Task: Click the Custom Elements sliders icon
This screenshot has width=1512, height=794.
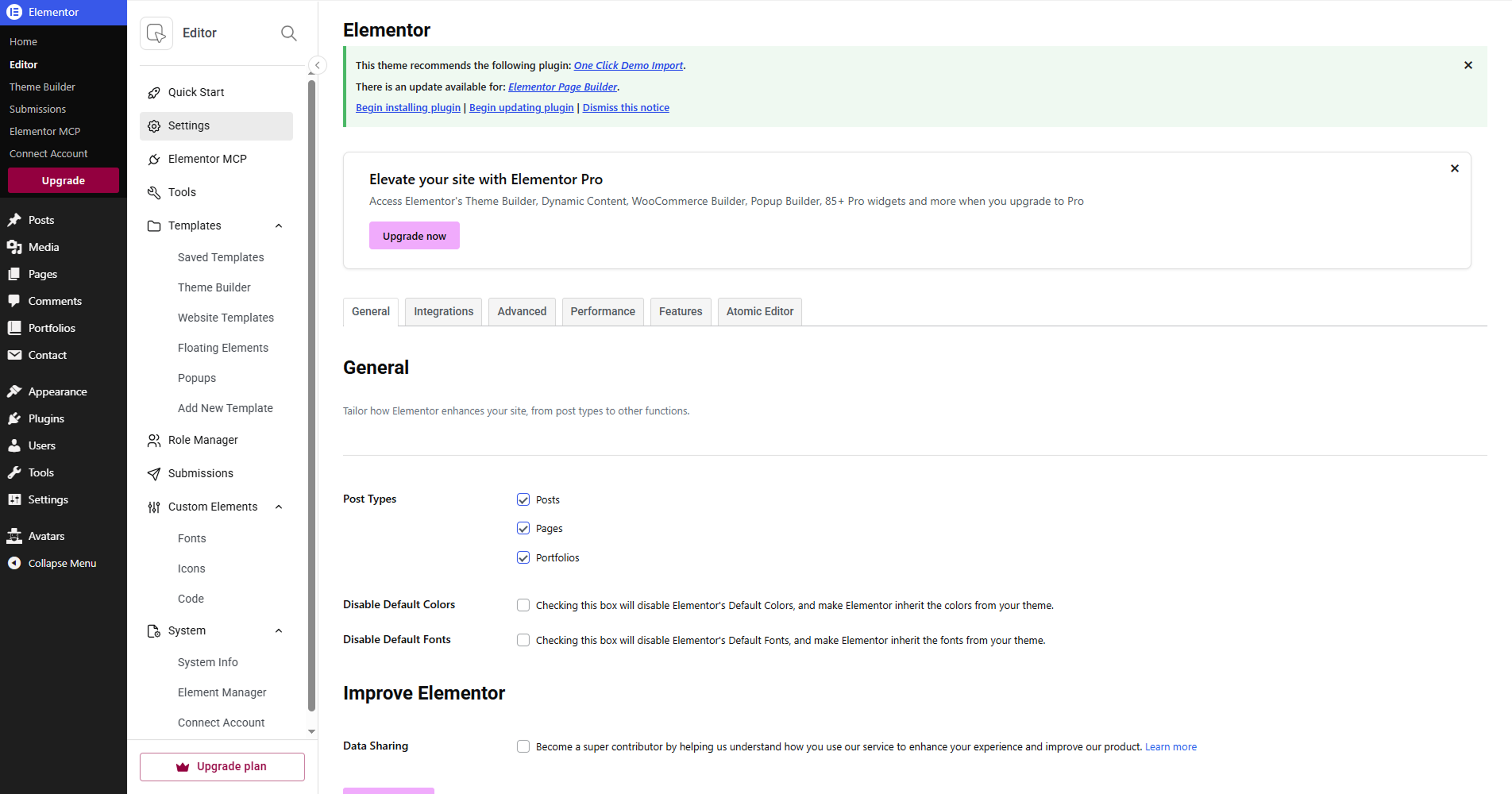Action: [x=154, y=507]
